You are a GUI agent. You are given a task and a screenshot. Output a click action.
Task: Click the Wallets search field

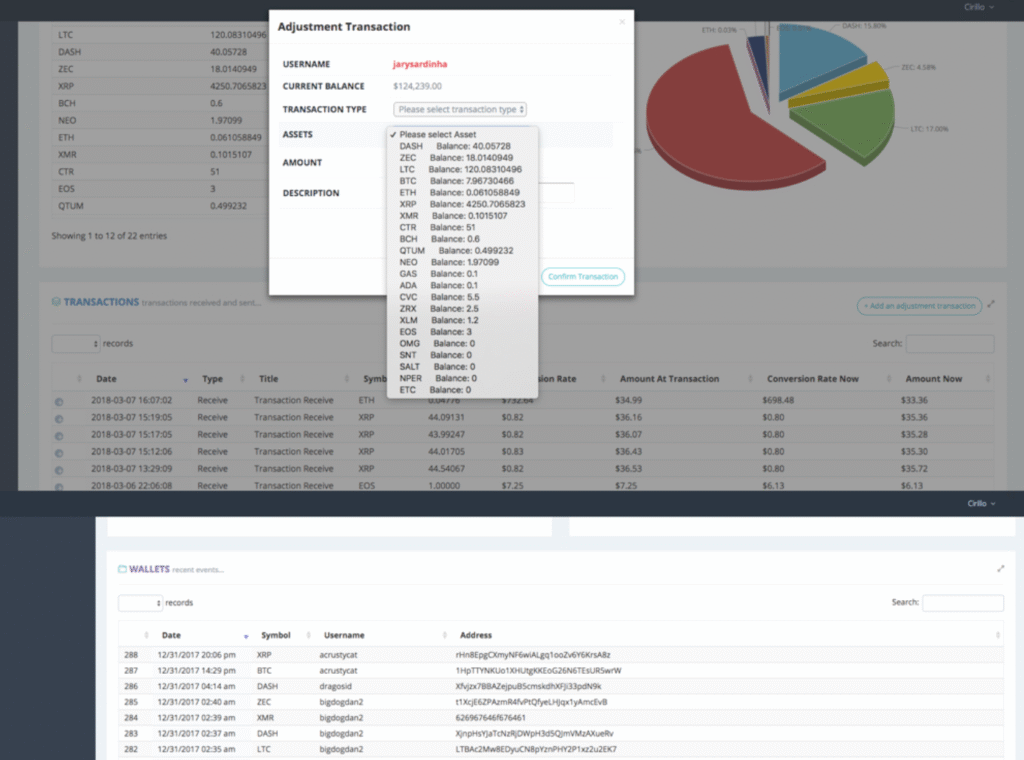(x=962, y=604)
